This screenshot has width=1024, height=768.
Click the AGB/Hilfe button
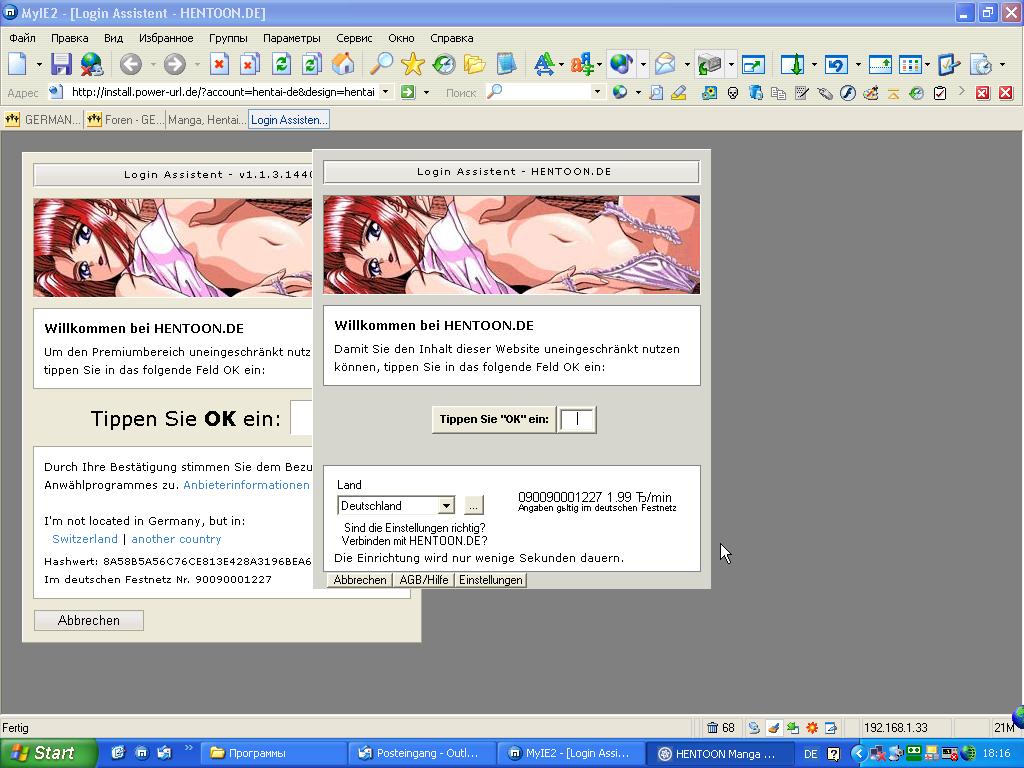pos(424,580)
